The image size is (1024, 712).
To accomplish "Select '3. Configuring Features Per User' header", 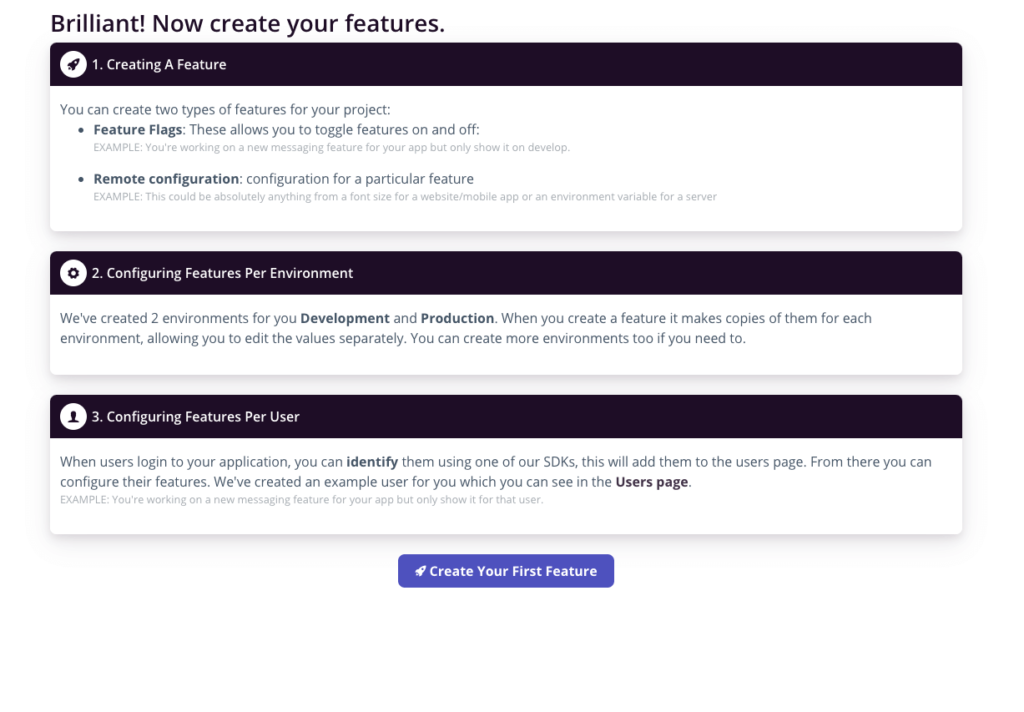I will [x=506, y=417].
